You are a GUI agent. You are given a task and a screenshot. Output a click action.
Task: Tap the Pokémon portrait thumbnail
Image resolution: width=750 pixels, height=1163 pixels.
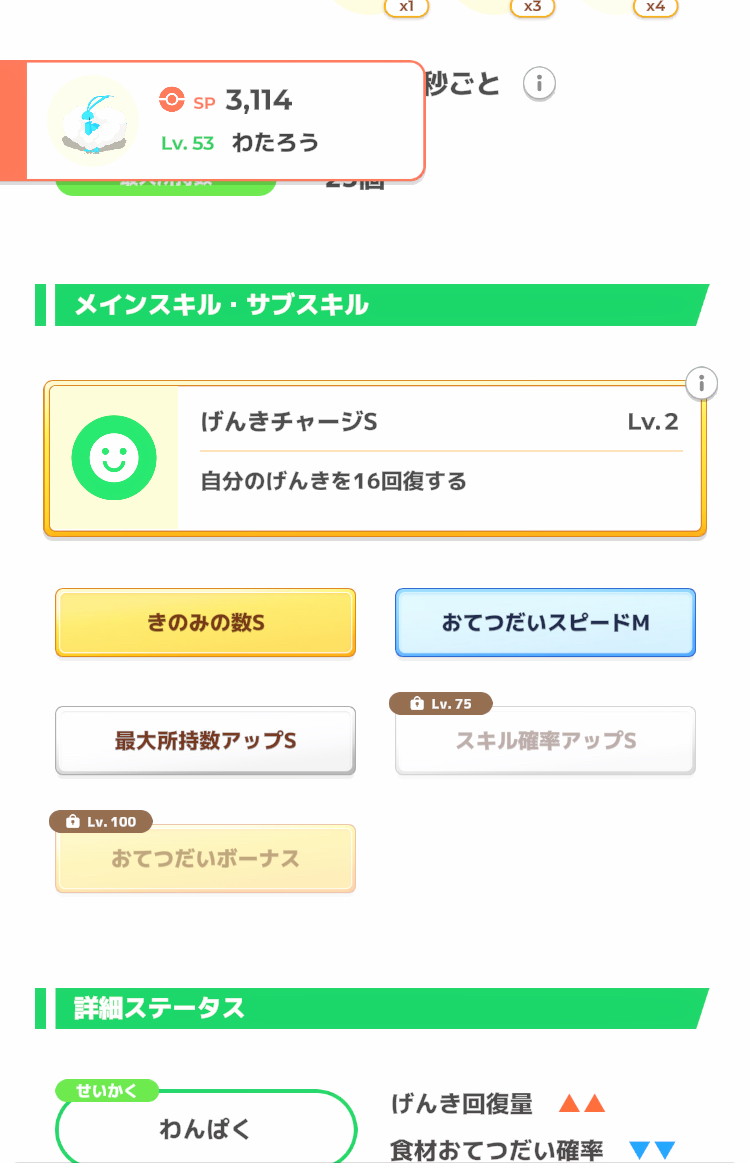[93, 121]
